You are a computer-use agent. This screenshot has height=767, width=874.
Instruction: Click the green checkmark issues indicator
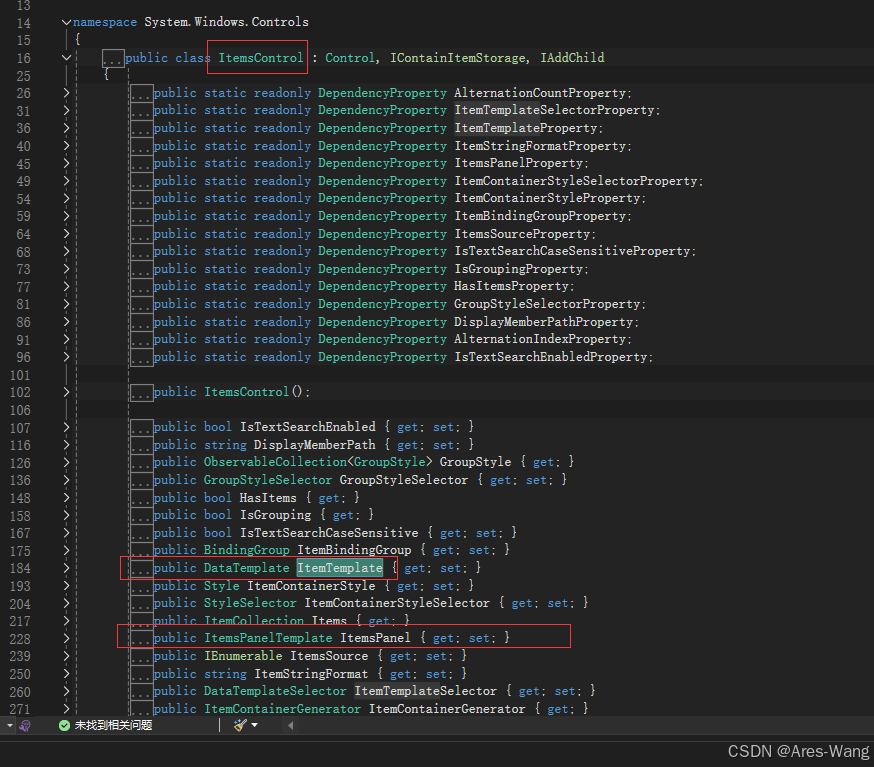click(x=63, y=723)
